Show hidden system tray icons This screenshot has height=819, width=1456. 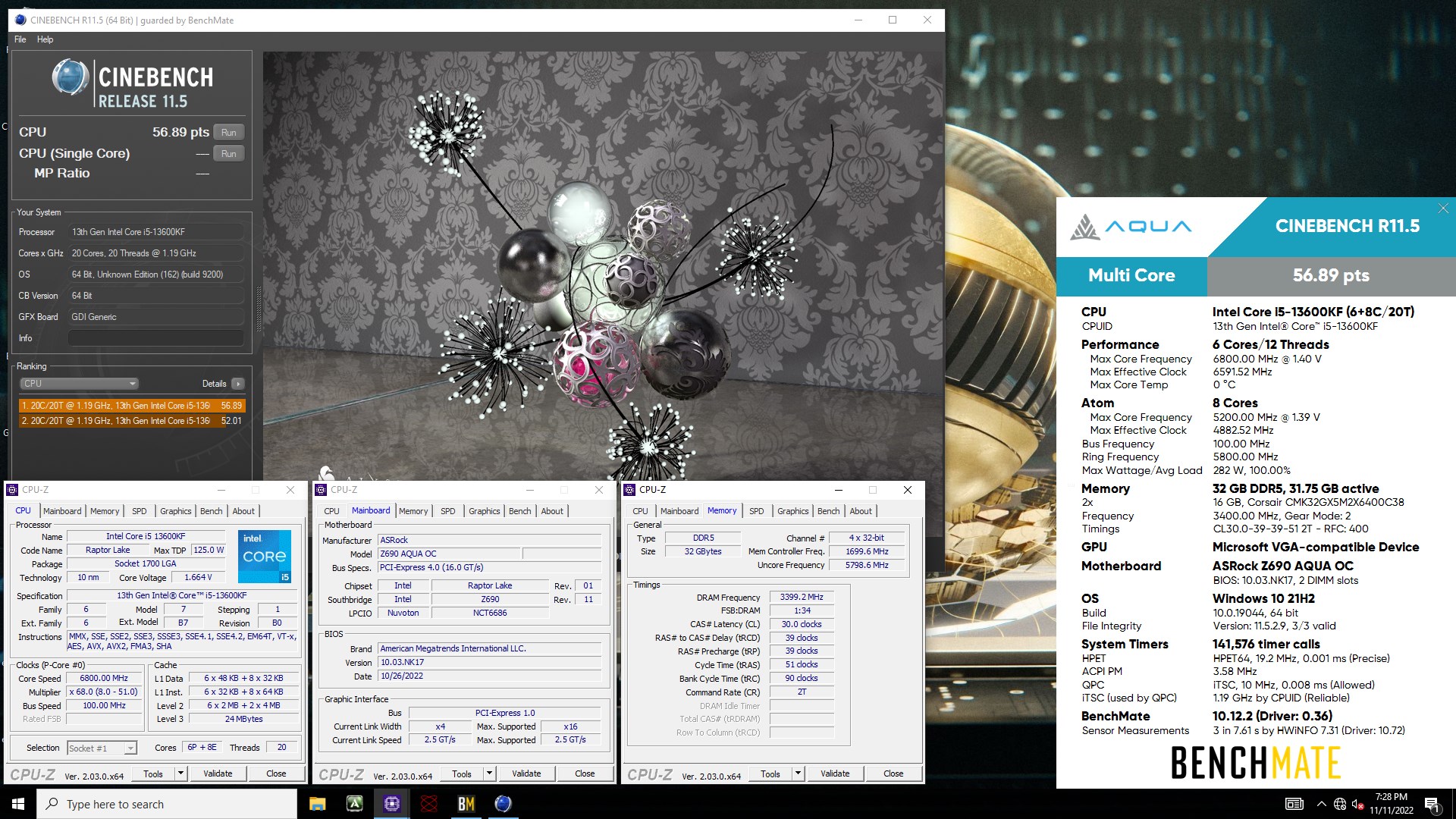pyautogui.click(x=1321, y=804)
